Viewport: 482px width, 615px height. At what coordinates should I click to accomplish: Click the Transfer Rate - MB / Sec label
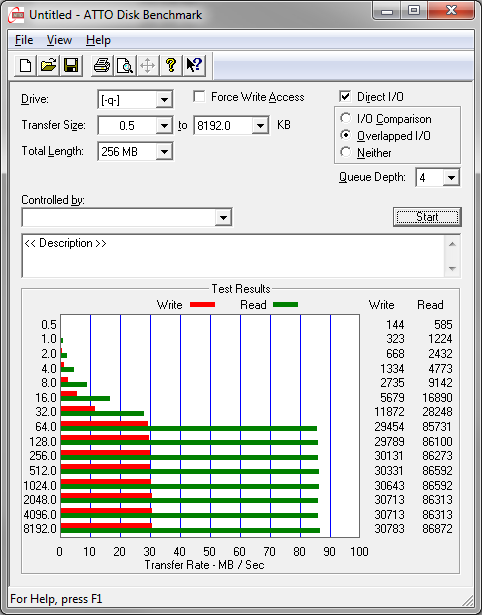204,565
